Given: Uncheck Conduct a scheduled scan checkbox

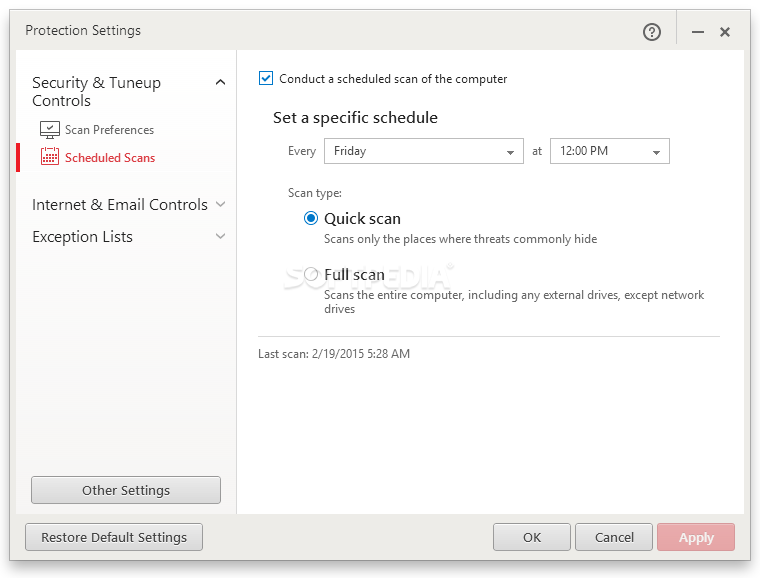Looking at the screenshot, I should (266, 78).
